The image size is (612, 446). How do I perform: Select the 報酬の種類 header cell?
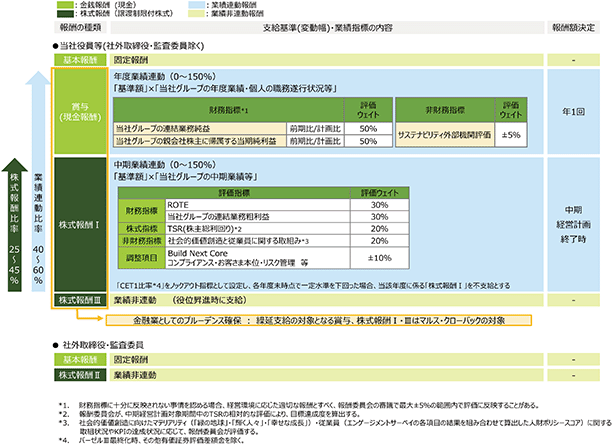[80, 27]
